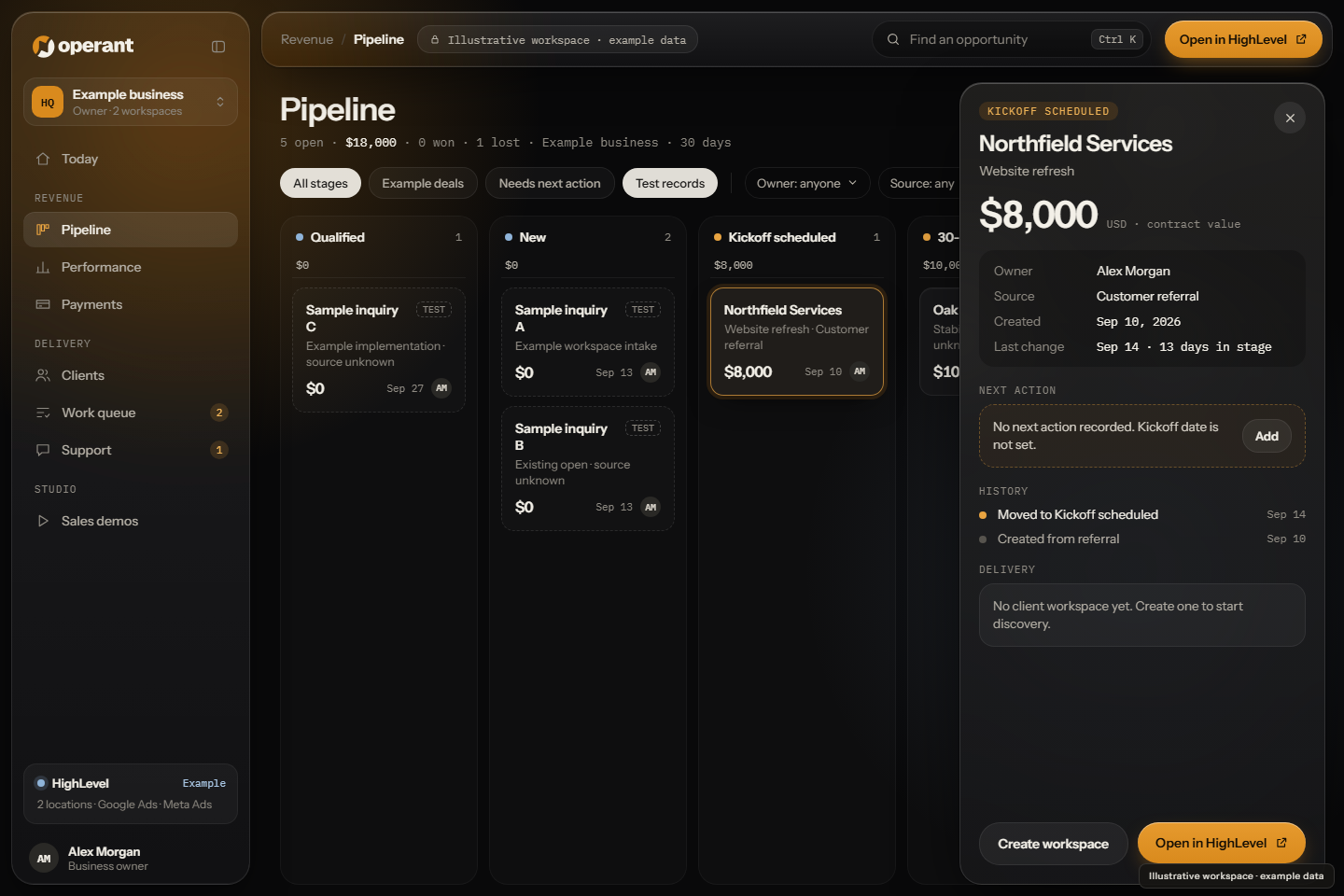Viewport: 1344px width, 896px height.
Task: Click the Created from referral history entry
Action: click(x=1142, y=539)
